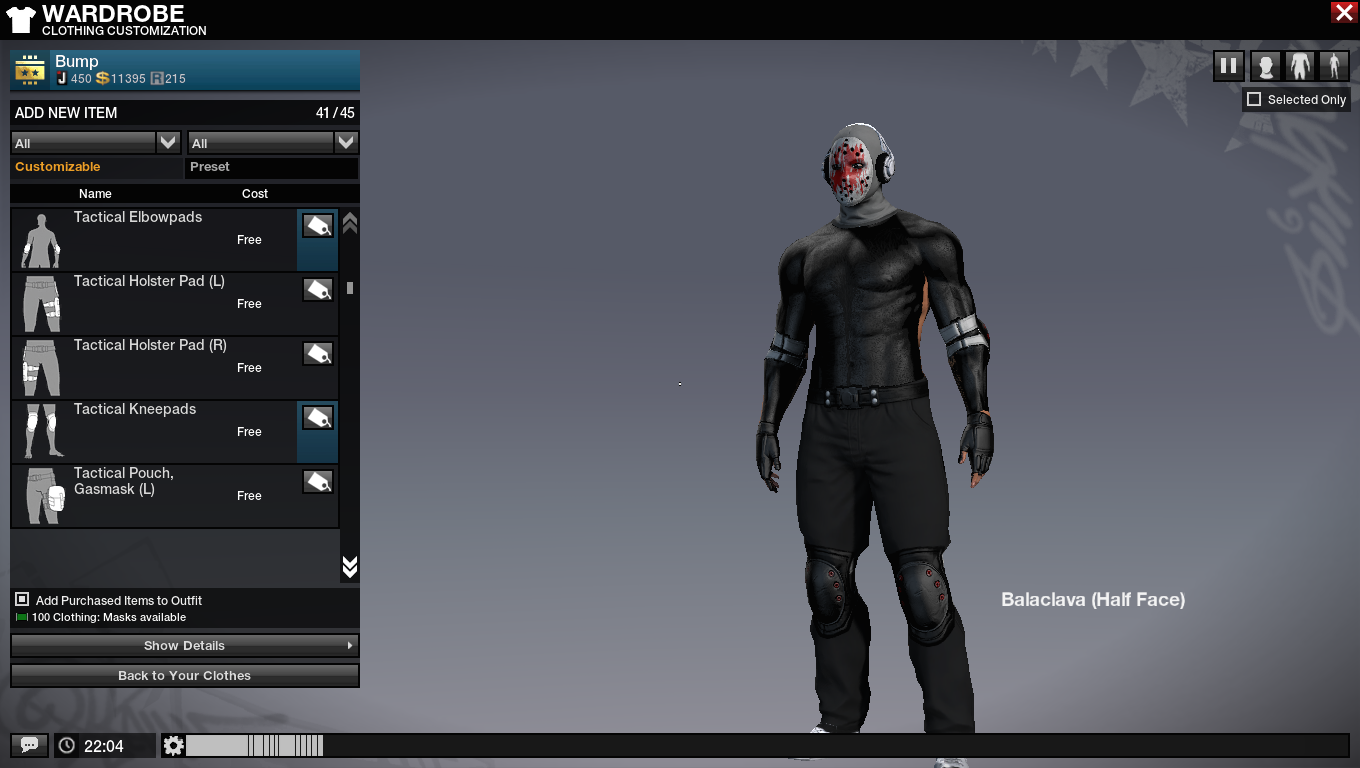This screenshot has height=768, width=1360.
Task: Expand Show Details panel
Action: [185, 645]
